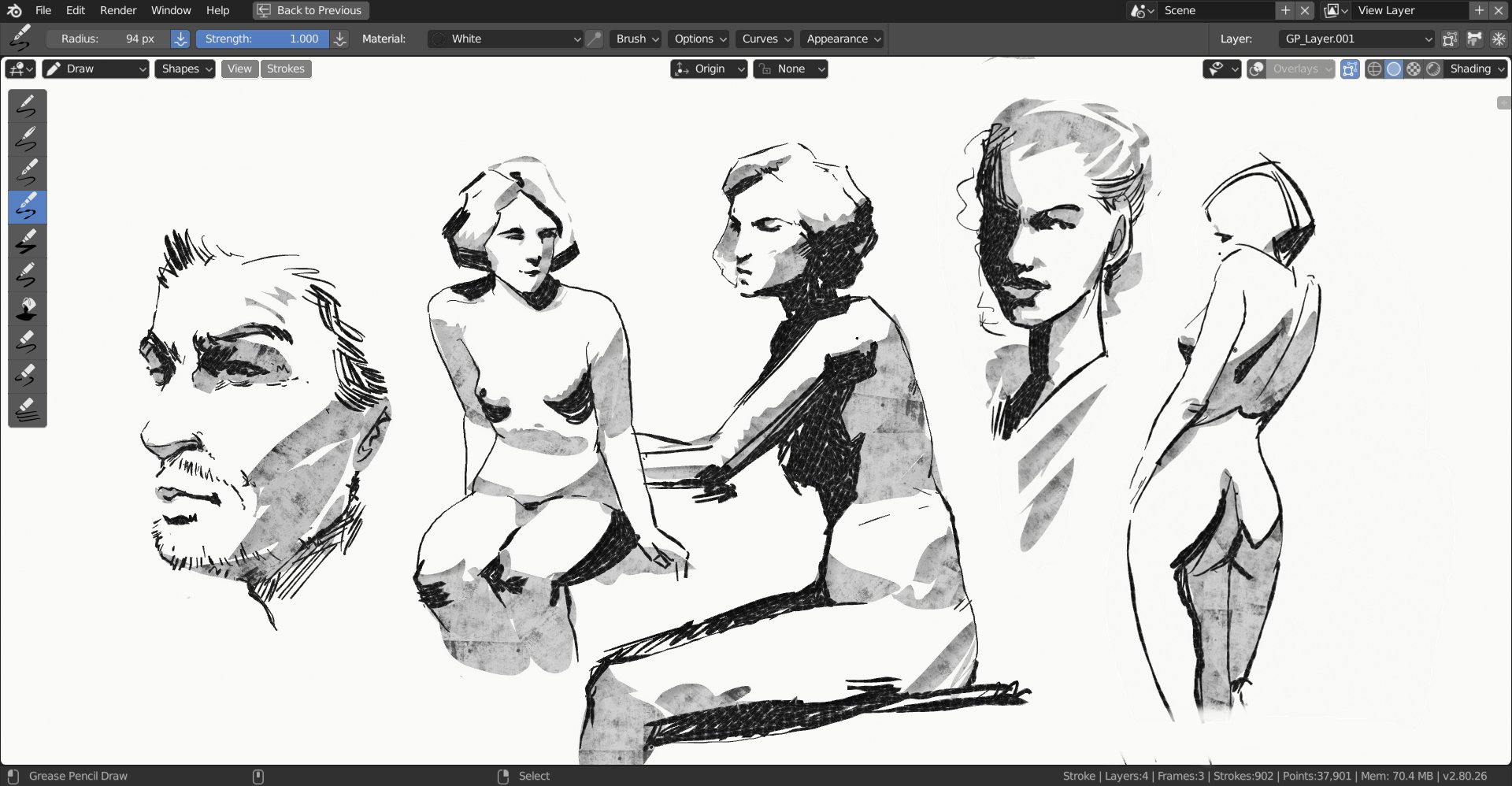Add a new View Layer
Image resolution: width=1512 pixels, height=786 pixels.
1479,10
